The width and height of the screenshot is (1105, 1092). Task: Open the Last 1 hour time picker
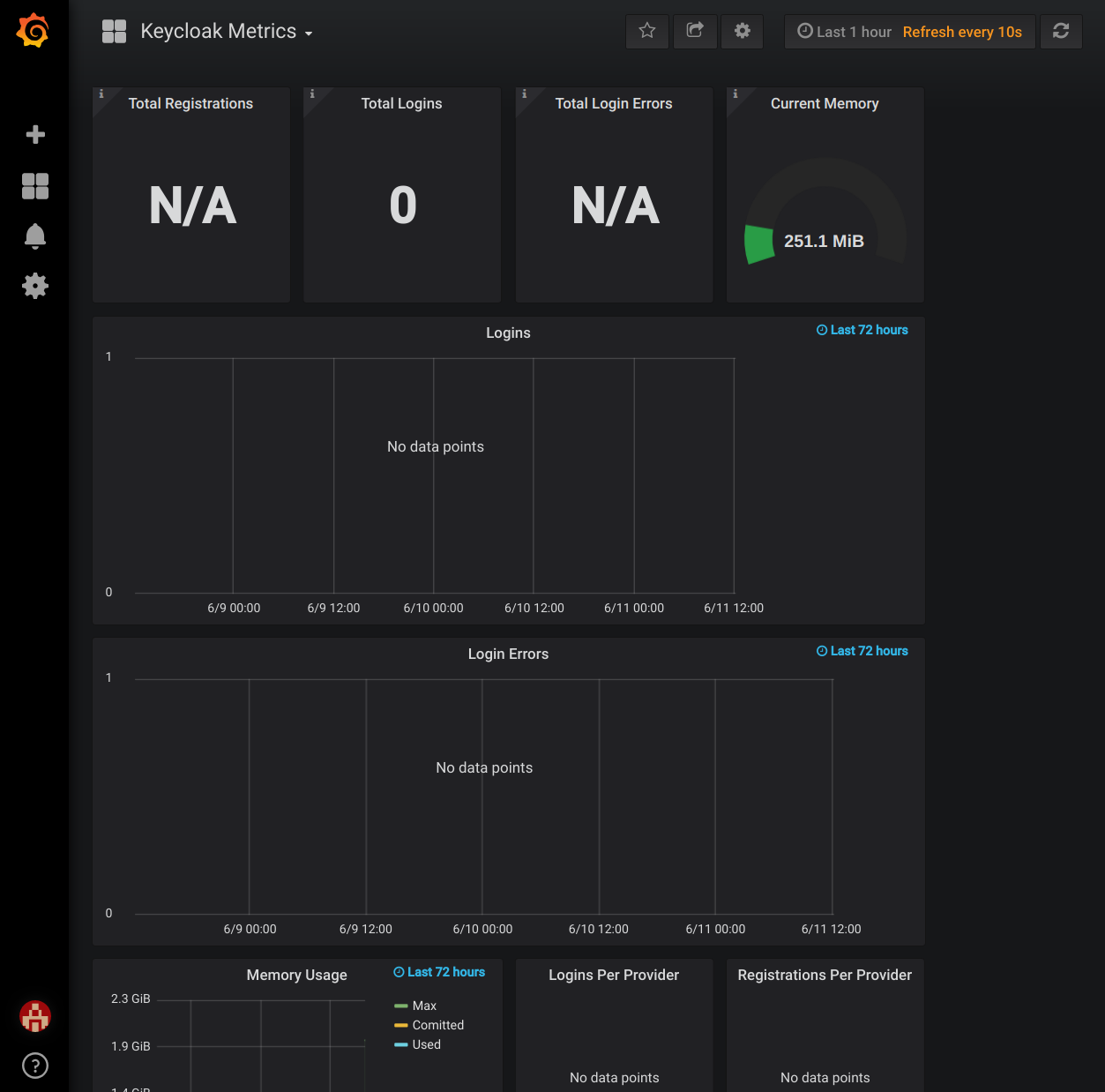pyautogui.click(x=845, y=32)
